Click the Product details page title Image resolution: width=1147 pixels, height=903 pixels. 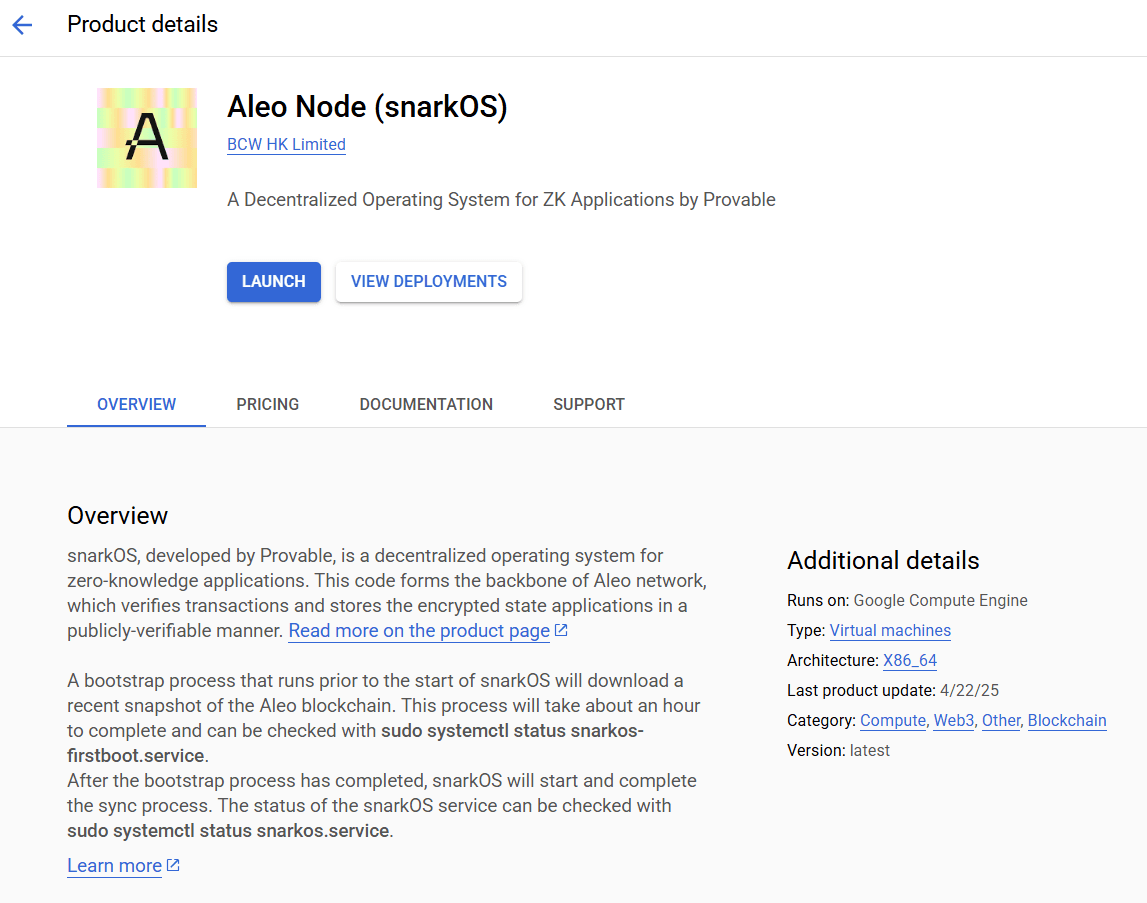[x=142, y=25]
